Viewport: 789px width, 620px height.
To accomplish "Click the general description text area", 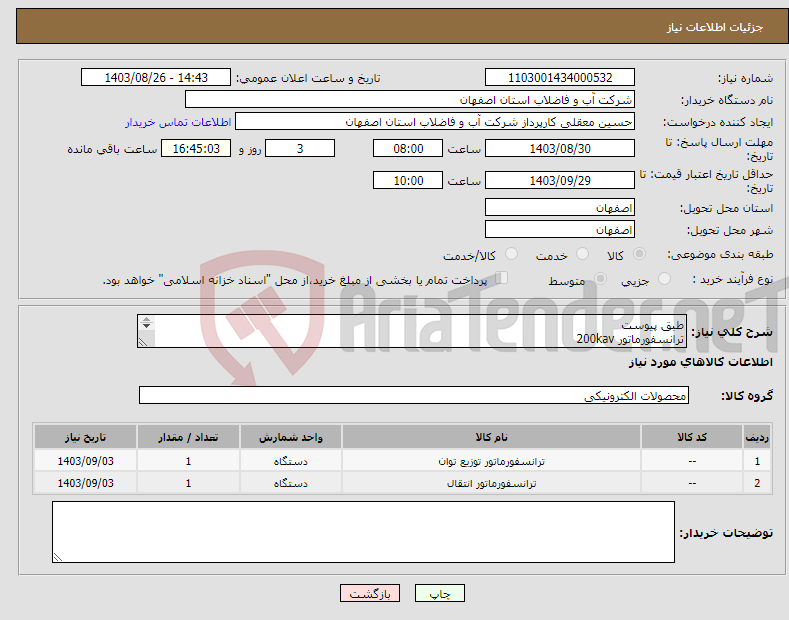I will 412,331.
